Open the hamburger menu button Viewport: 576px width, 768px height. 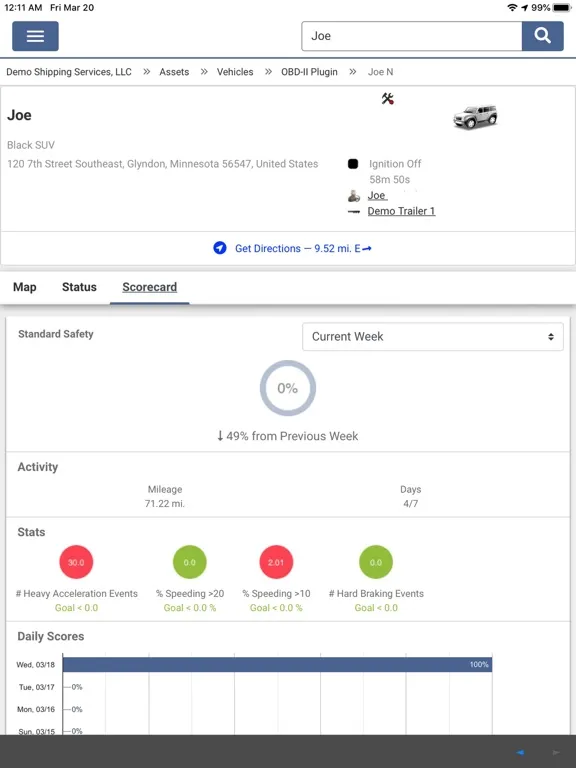pyautogui.click(x=35, y=36)
